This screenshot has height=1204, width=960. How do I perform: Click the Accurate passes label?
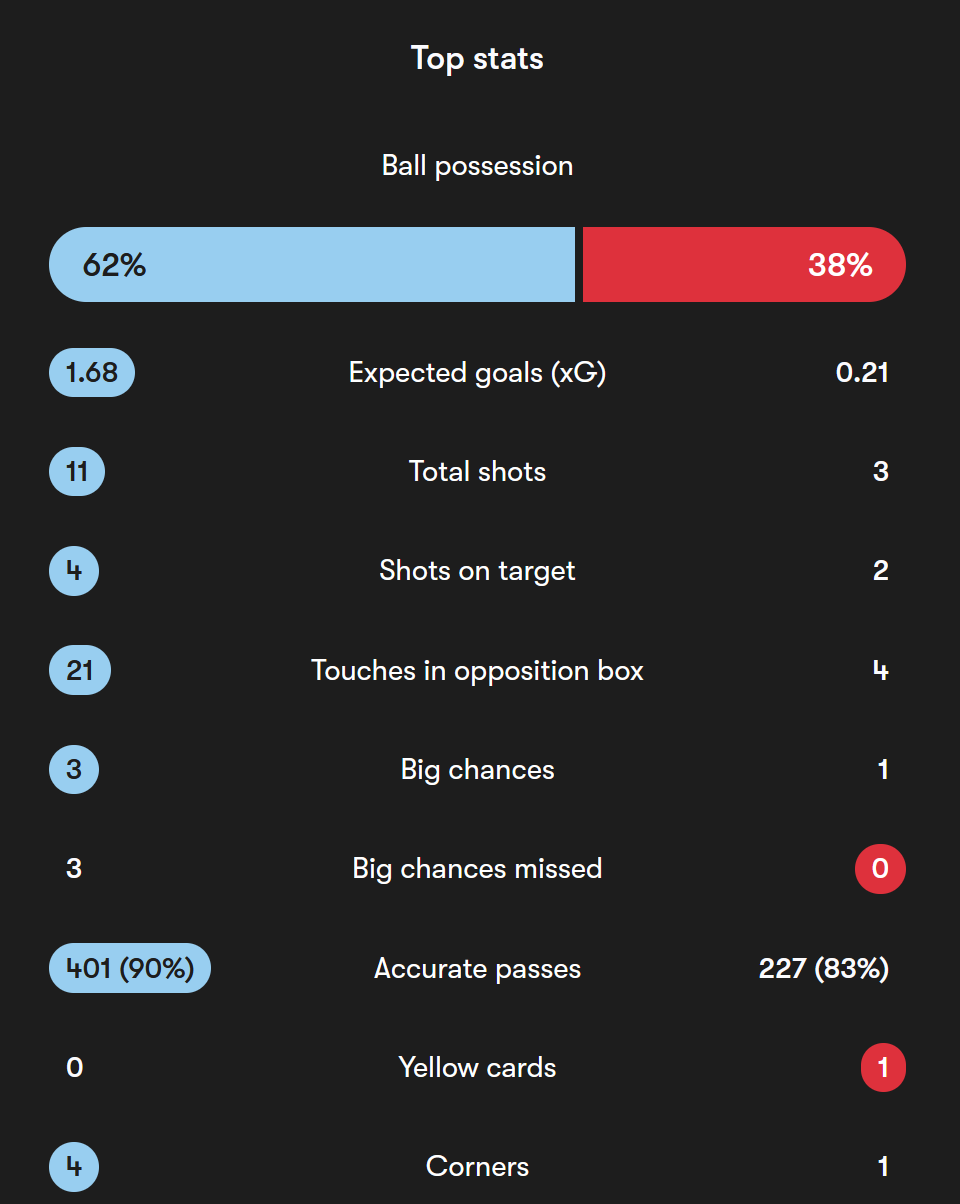477,968
